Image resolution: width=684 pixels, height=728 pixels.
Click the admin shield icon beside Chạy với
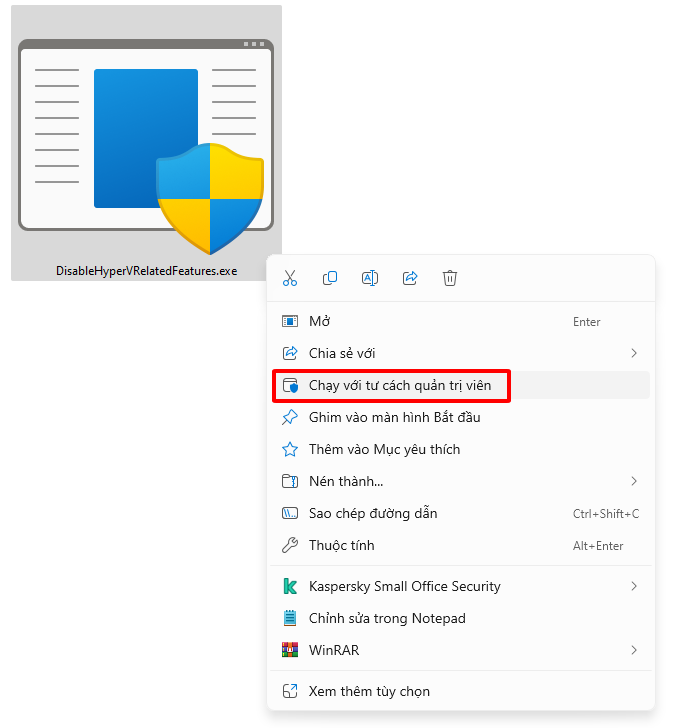coord(290,385)
